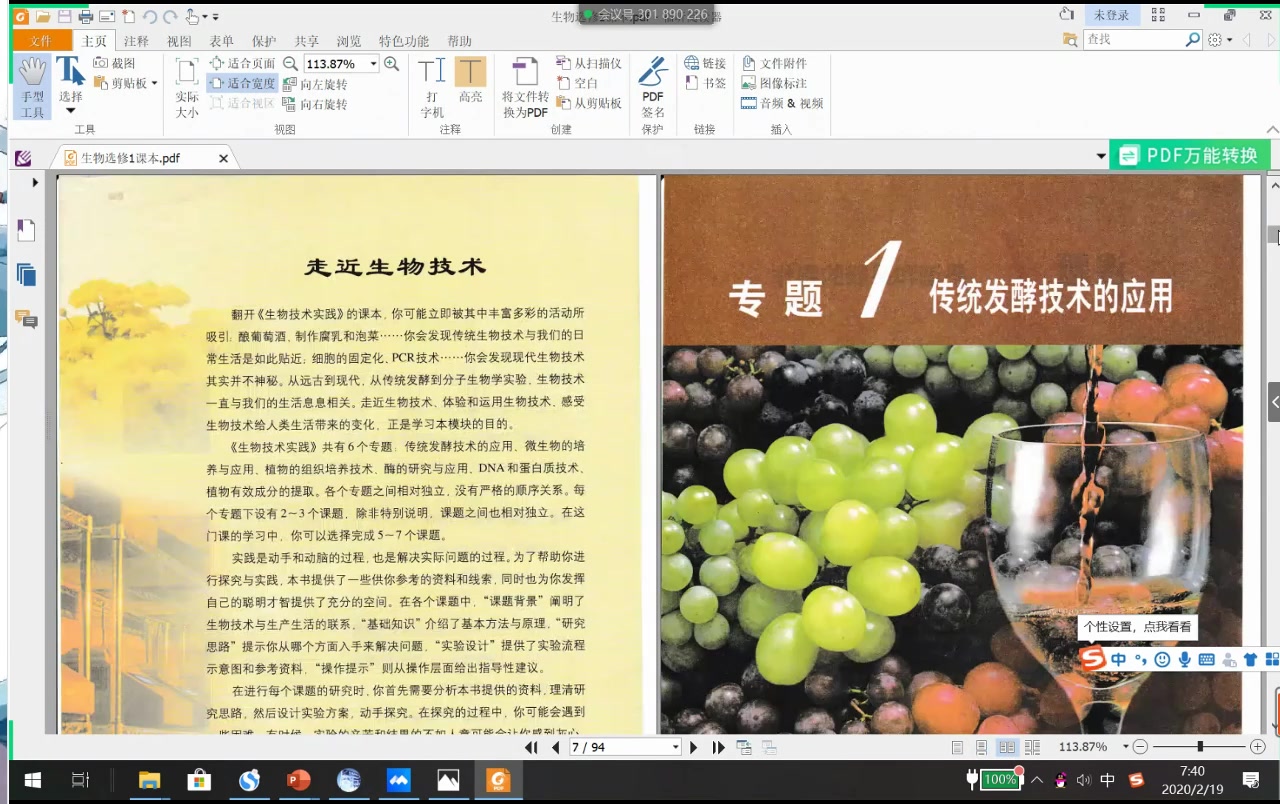Click 未登录 to sign in
1280x804 pixels.
(1110, 15)
